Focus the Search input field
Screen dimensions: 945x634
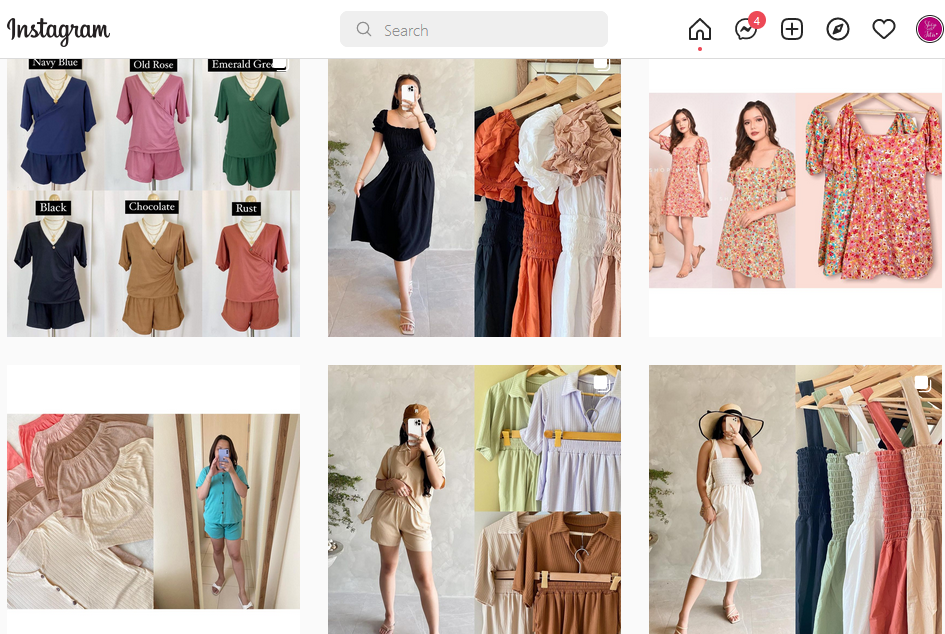[x=474, y=29]
